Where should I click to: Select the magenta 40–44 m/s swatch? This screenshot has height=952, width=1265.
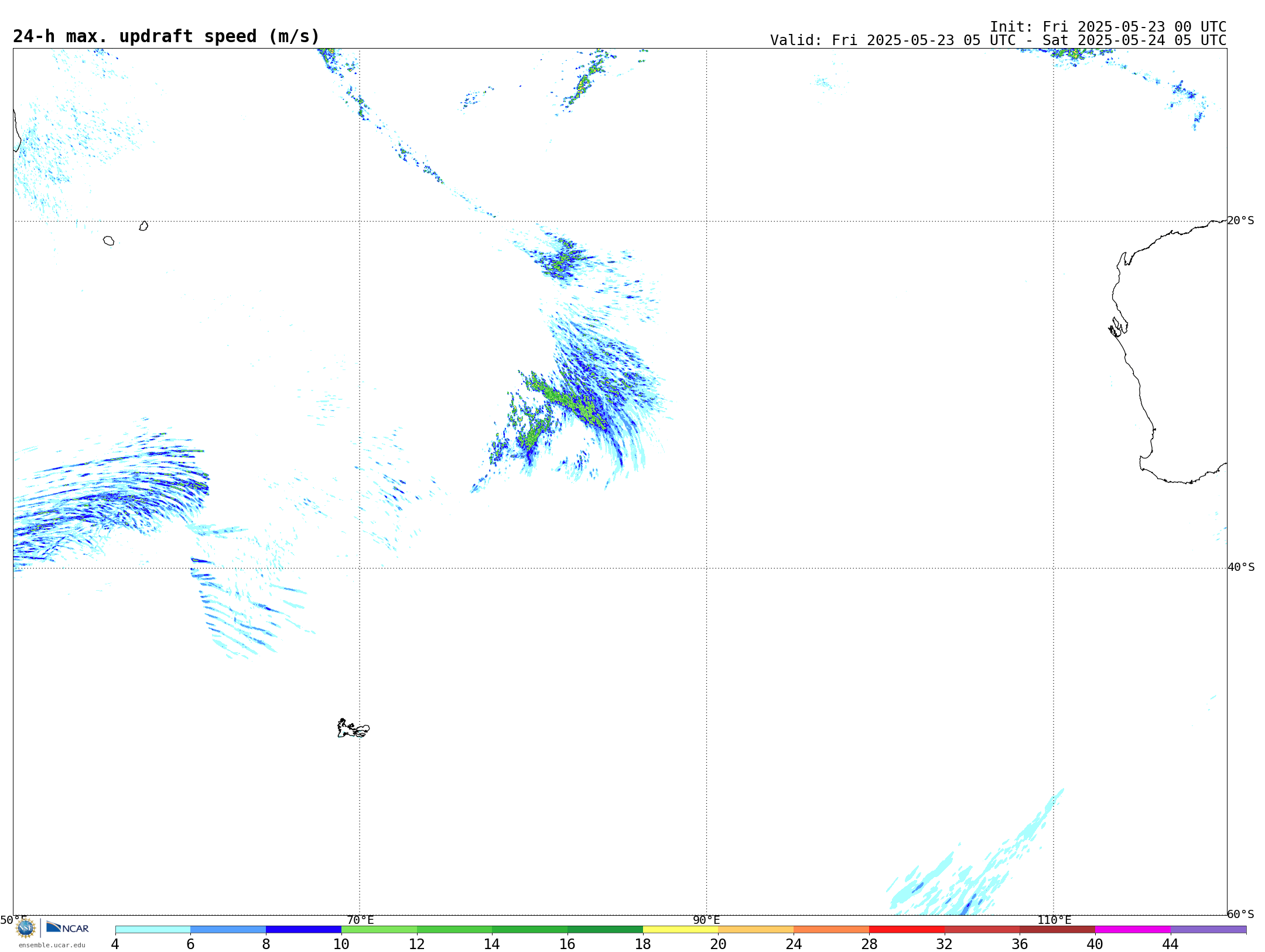tap(1133, 930)
